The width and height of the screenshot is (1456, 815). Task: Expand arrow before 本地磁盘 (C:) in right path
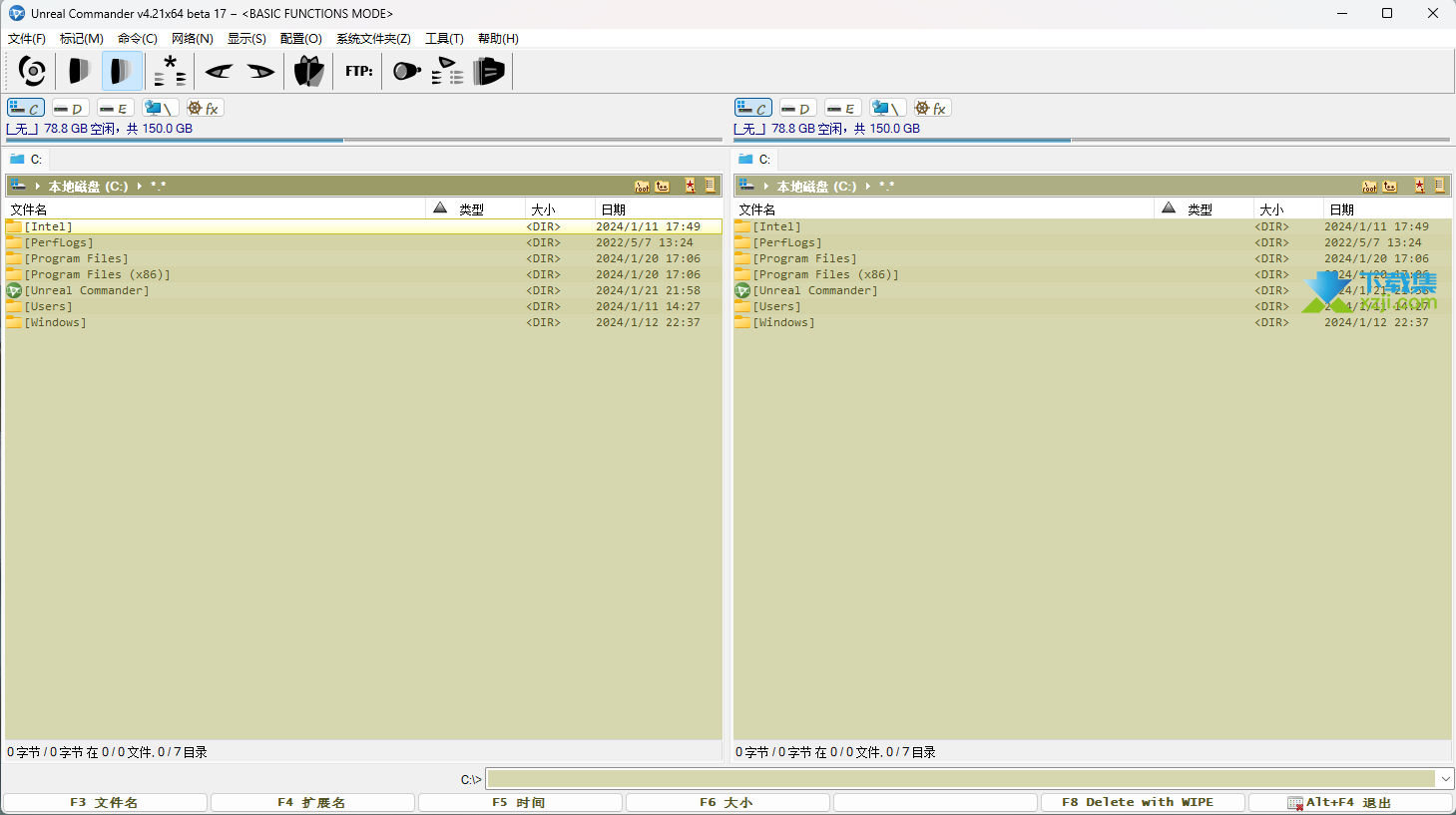(766, 187)
